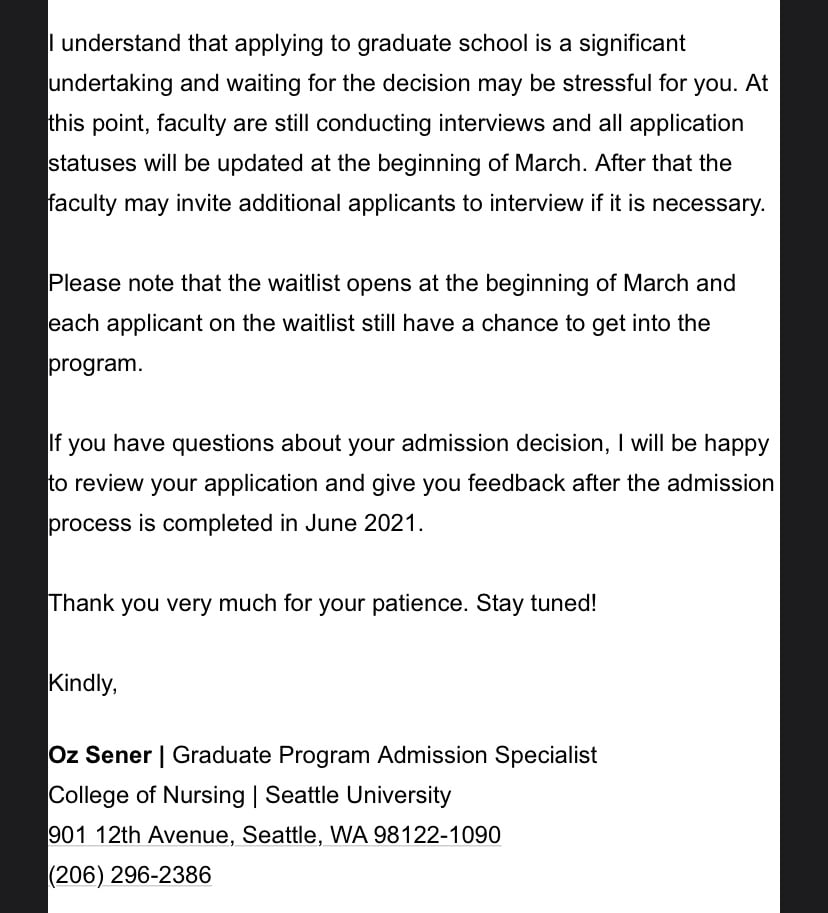The width and height of the screenshot is (828, 913).
Task: Click the line starting statuses will be updated
Action: tap(390, 164)
